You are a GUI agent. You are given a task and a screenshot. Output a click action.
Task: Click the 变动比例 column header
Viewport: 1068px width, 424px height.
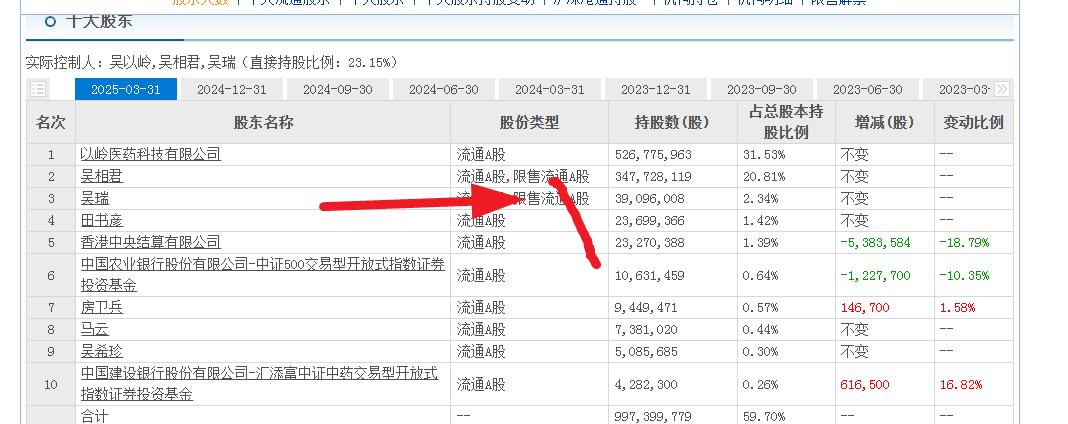click(x=973, y=123)
